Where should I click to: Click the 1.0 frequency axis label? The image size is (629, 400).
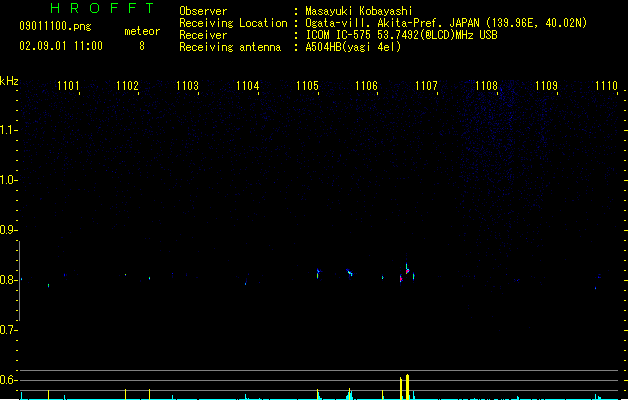click(x=8, y=180)
